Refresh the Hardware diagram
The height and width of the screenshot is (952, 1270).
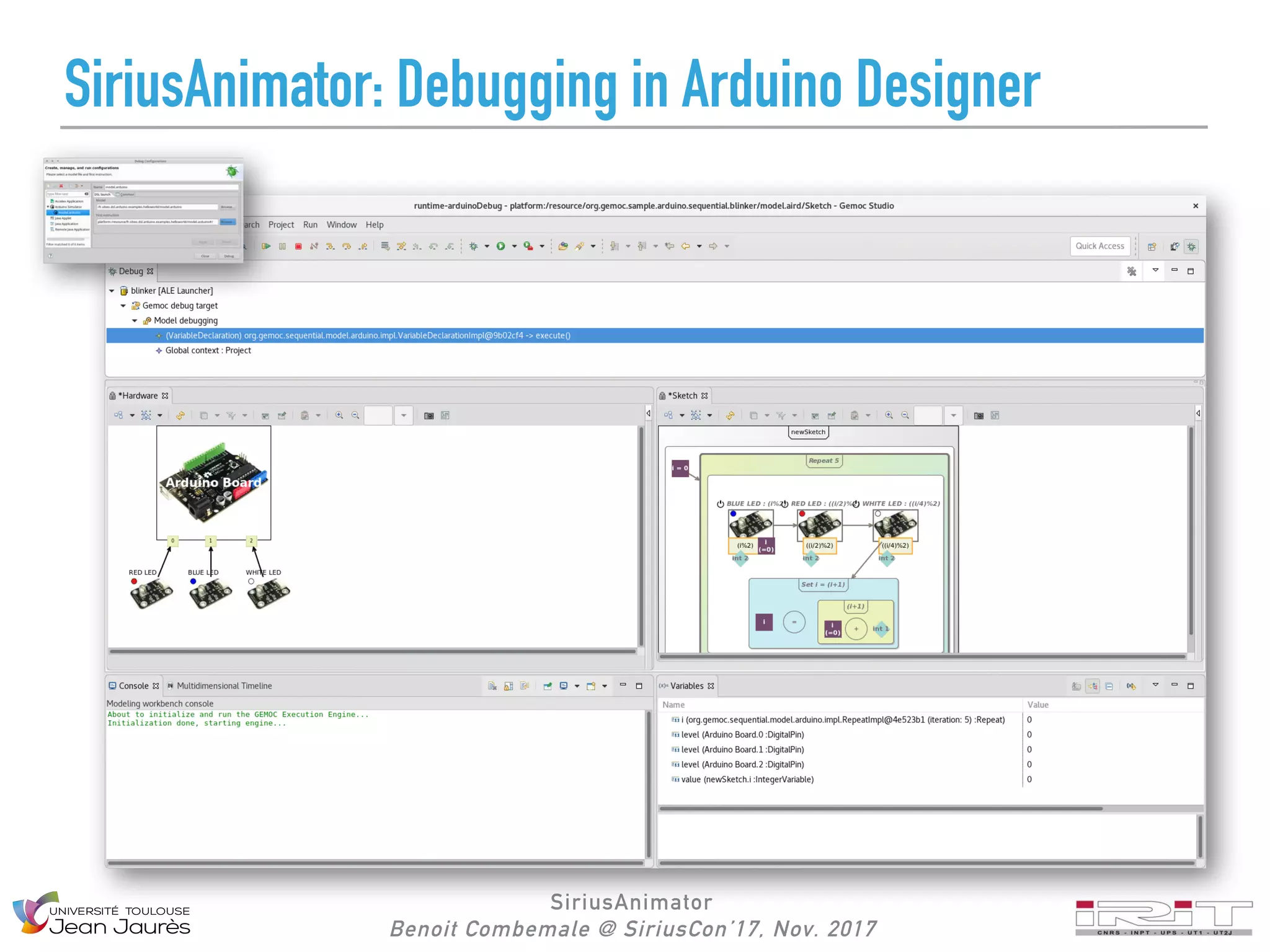pyautogui.click(x=180, y=415)
